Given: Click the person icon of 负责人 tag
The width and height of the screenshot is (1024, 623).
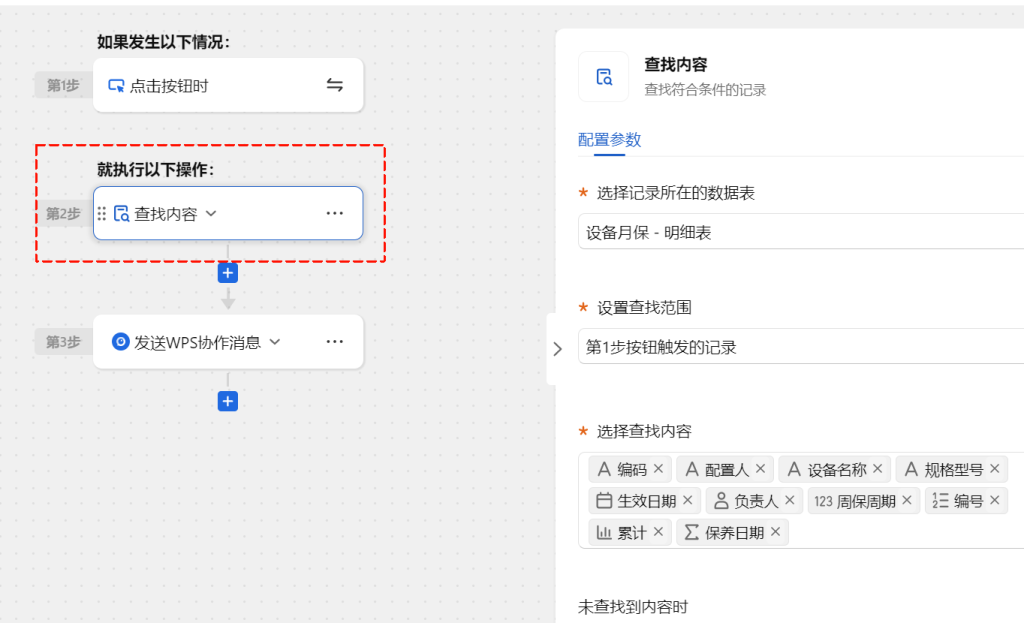Looking at the screenshot, I should (721, 501).
